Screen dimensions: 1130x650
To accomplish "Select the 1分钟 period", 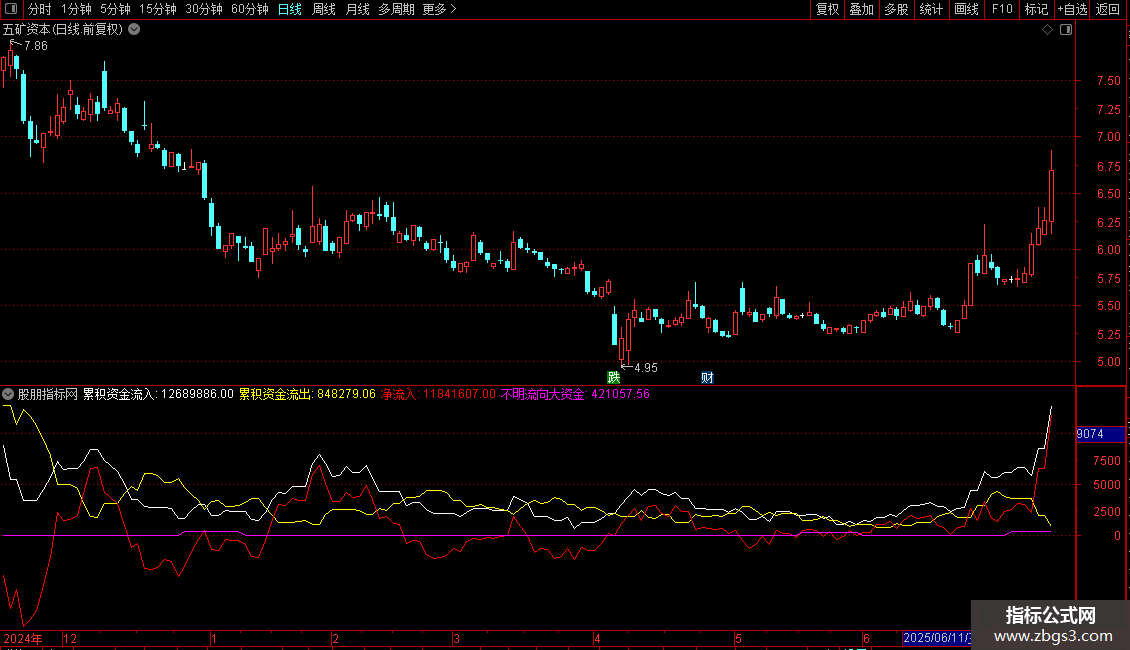I will 76,9.
